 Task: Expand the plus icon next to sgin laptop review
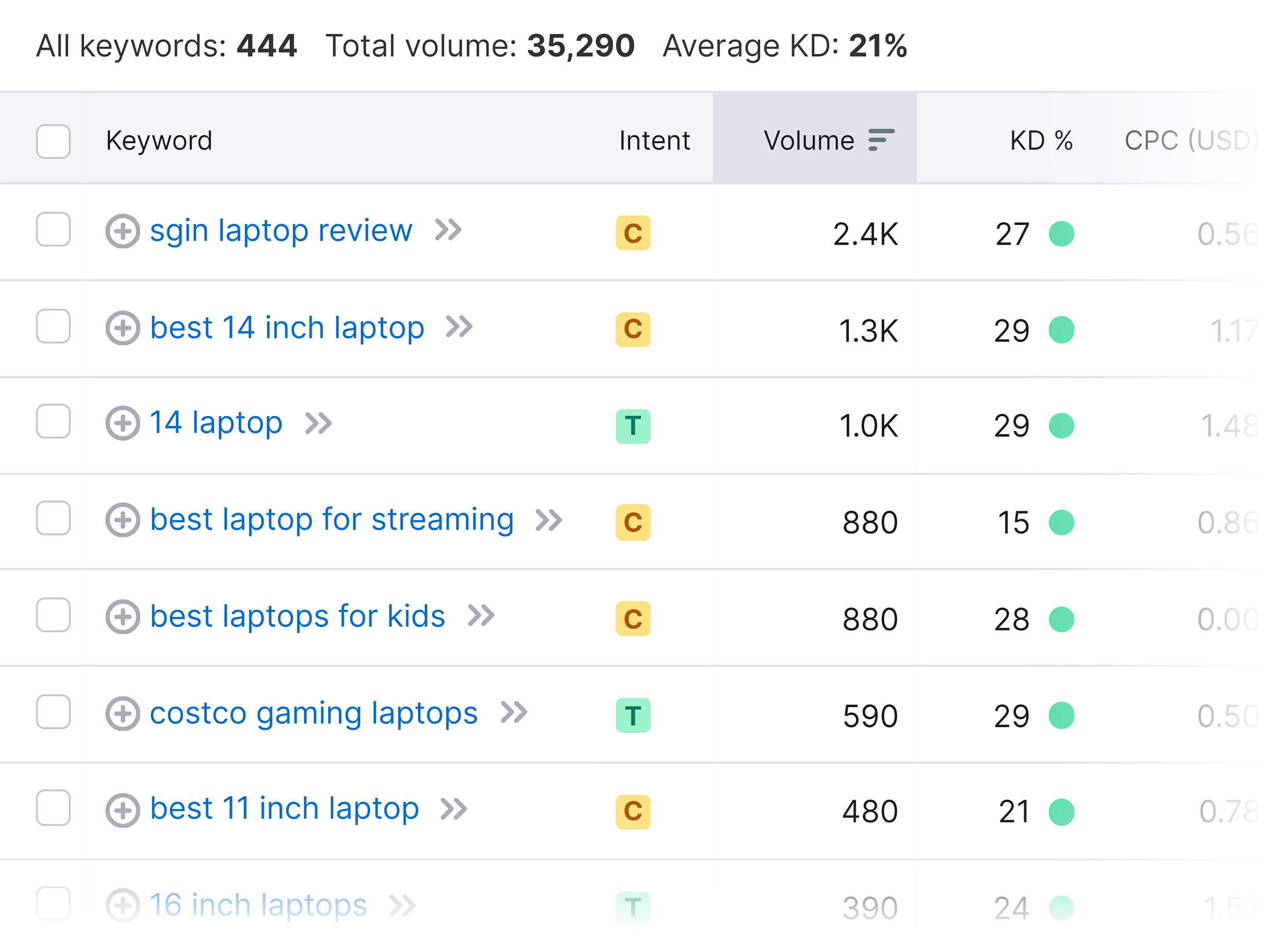point(123,231)
